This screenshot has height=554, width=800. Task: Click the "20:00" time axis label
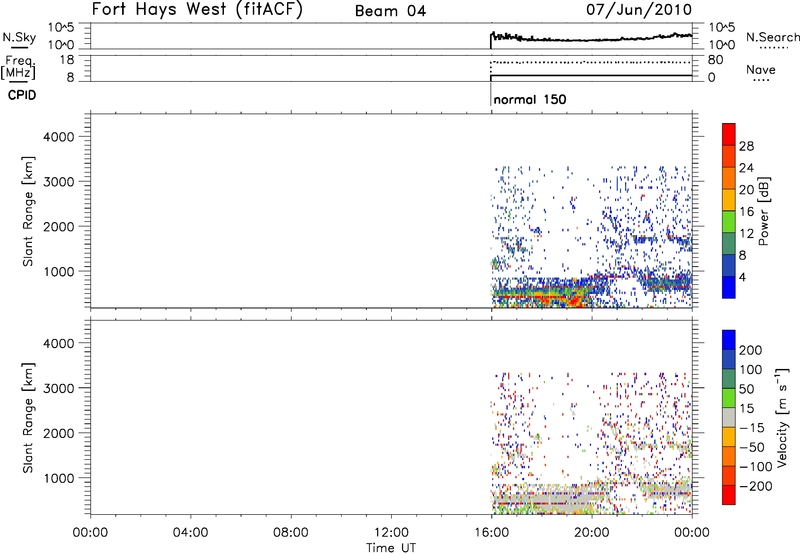(x=592, y=533)
